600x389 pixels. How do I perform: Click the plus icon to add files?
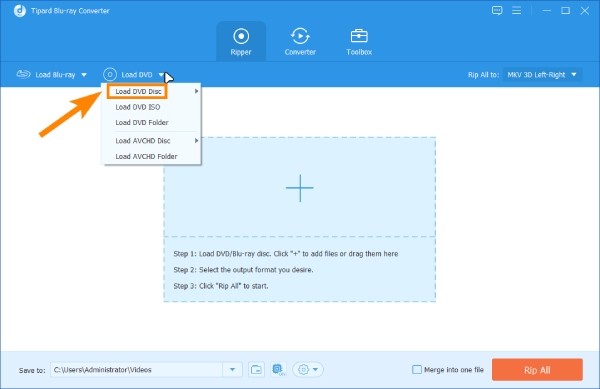[x=300, y=188]
